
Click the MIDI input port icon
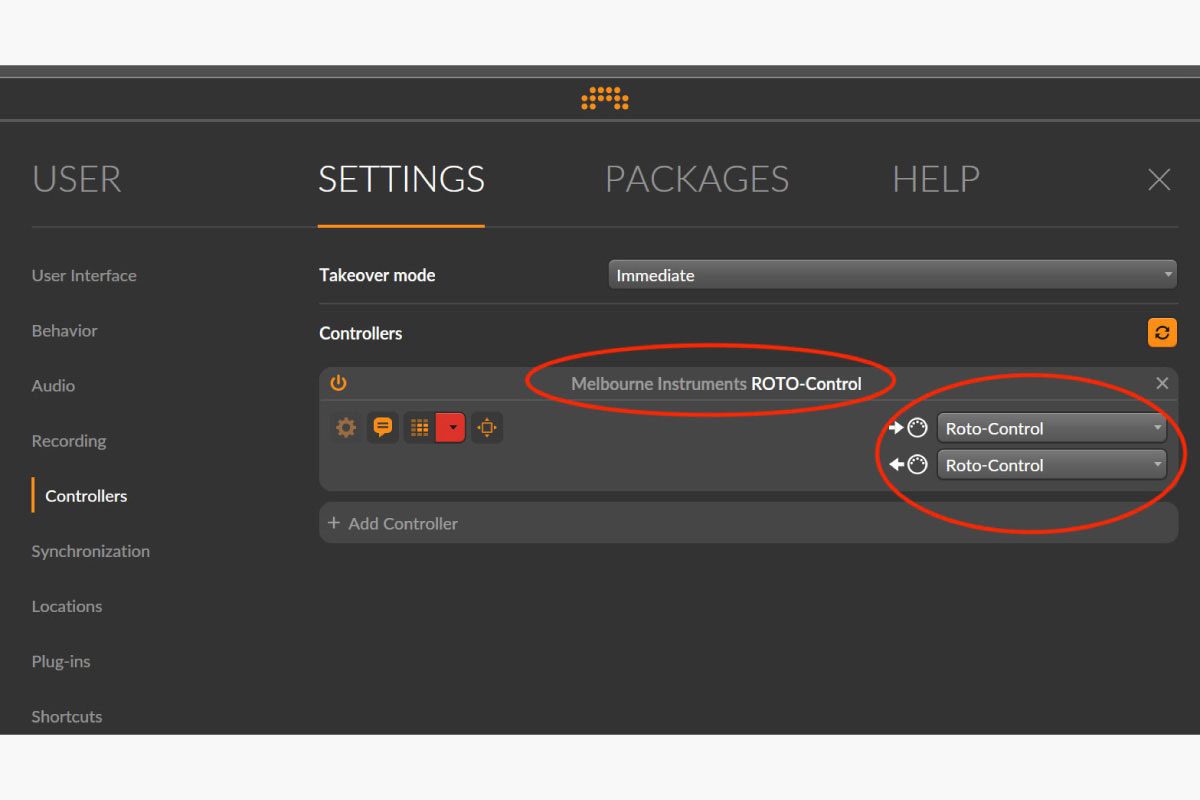pos(908,428)
